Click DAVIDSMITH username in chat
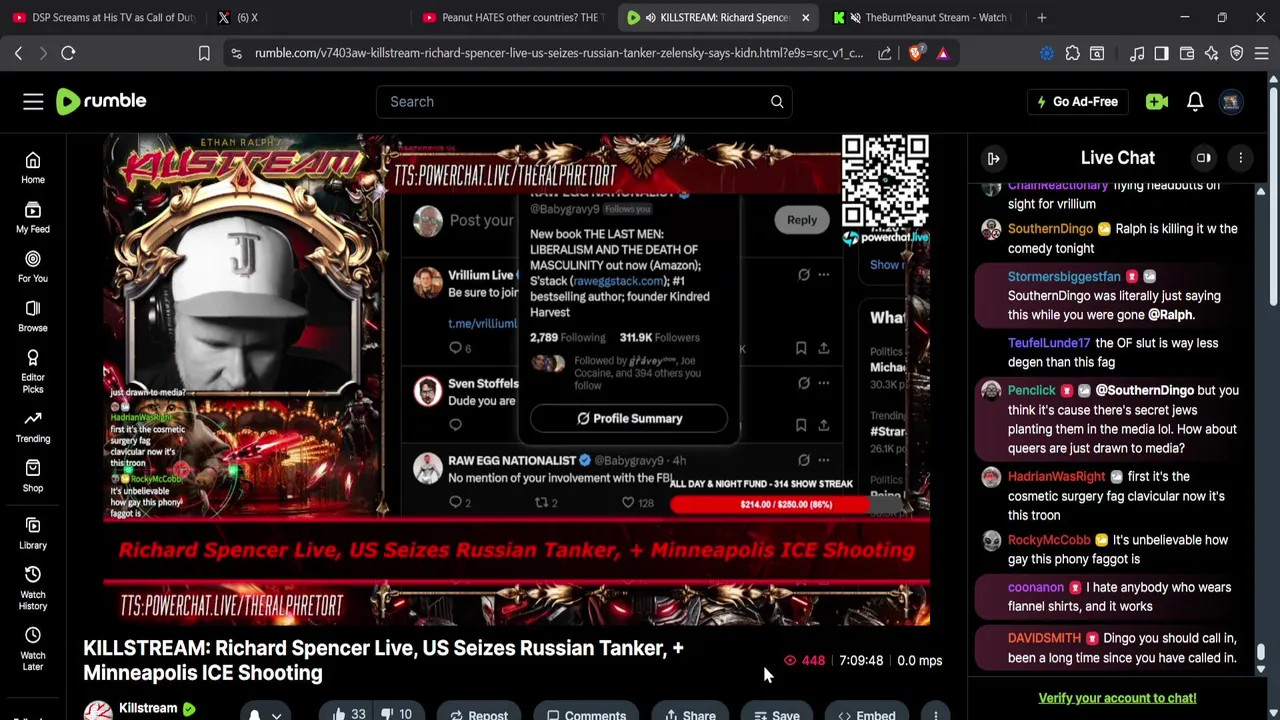Image resolution: width=1280 pixels, height=720 pixels. tap(1044, 638)
